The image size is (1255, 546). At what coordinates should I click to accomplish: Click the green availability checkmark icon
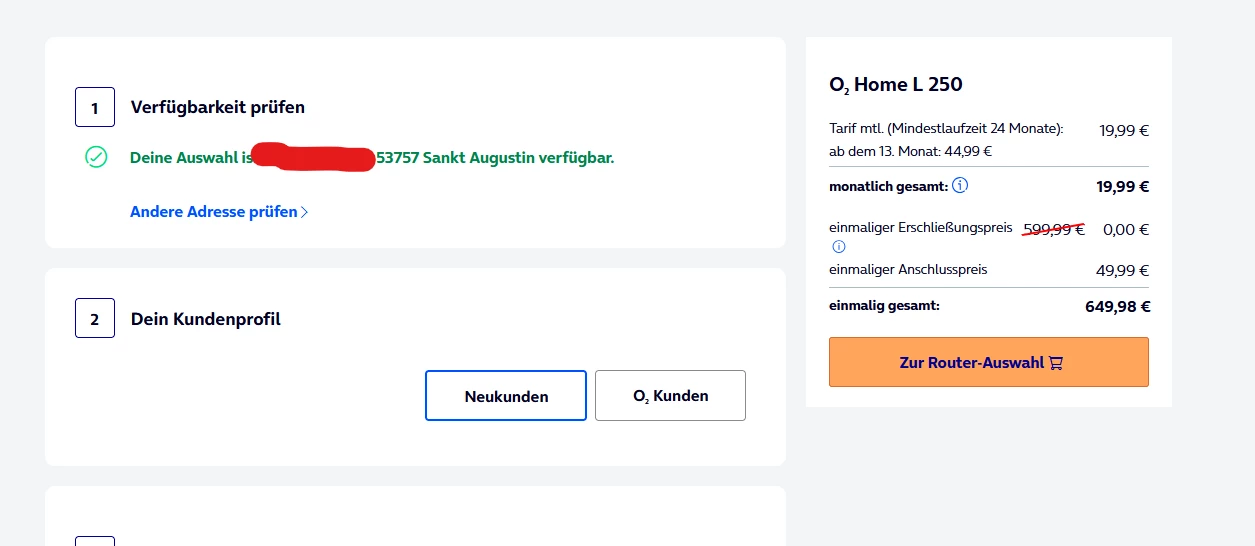(96, 157)
